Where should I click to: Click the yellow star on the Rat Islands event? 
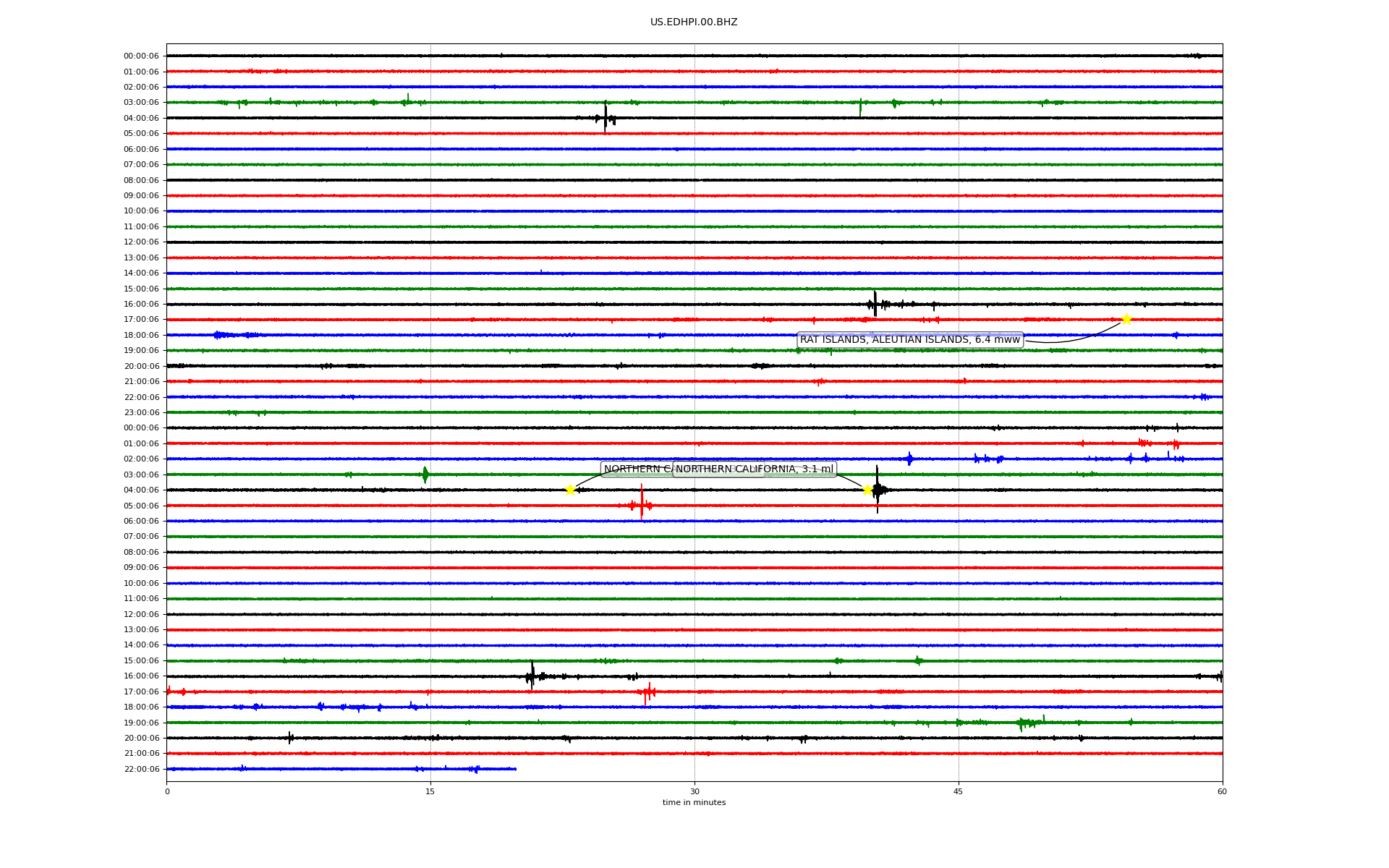tap(1126, 319)
